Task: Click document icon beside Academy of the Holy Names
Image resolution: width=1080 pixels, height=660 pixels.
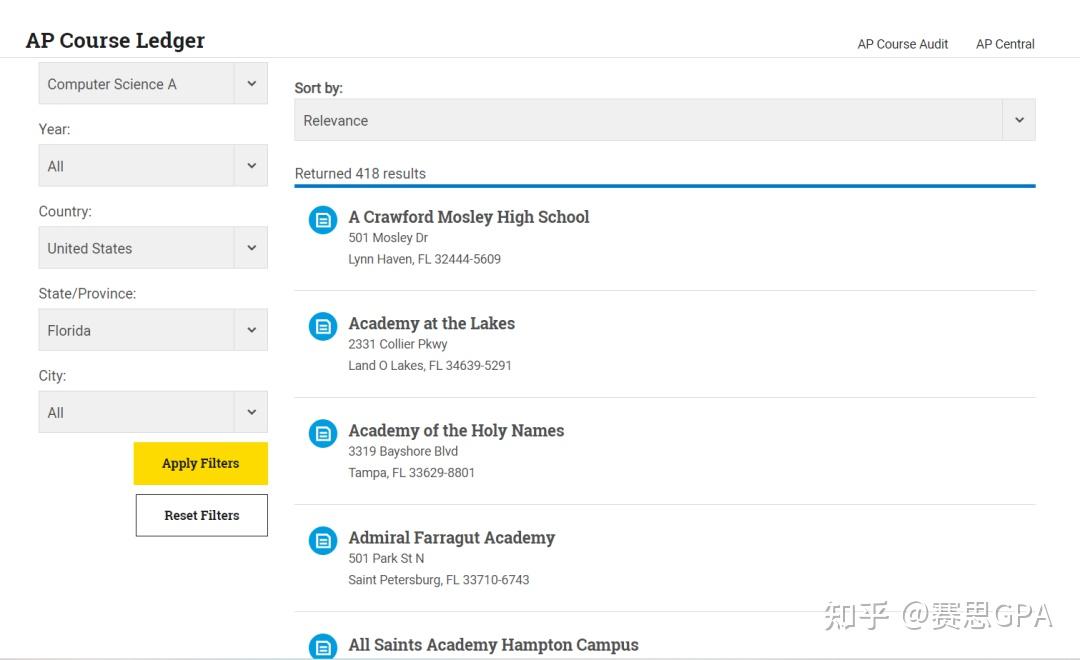Action: pyautogui.click(x=322, y=433)
